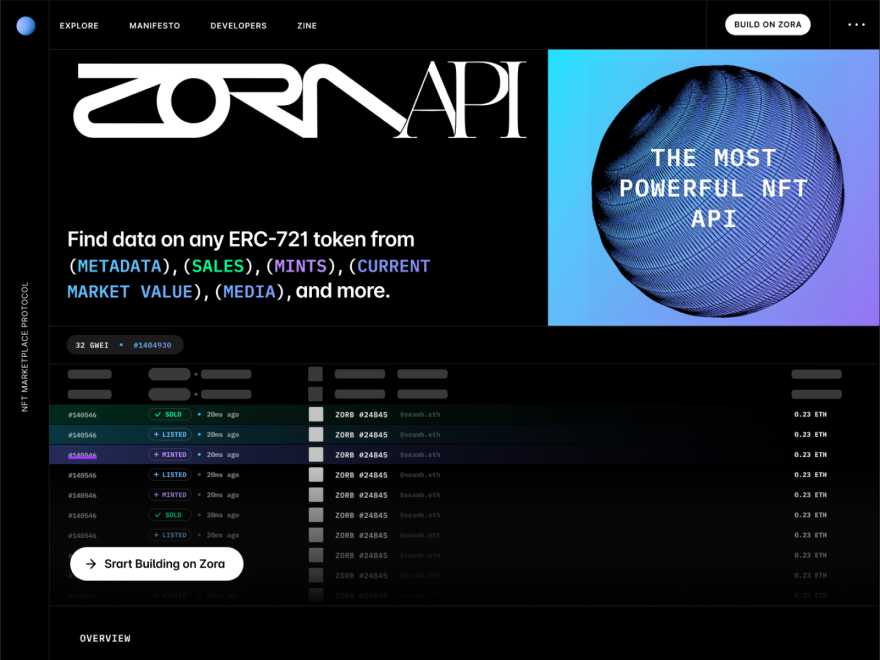Click the vertical NFT Marketplace Protocol label
This screenshot has width=880, height=660.
tap(25, 347)
